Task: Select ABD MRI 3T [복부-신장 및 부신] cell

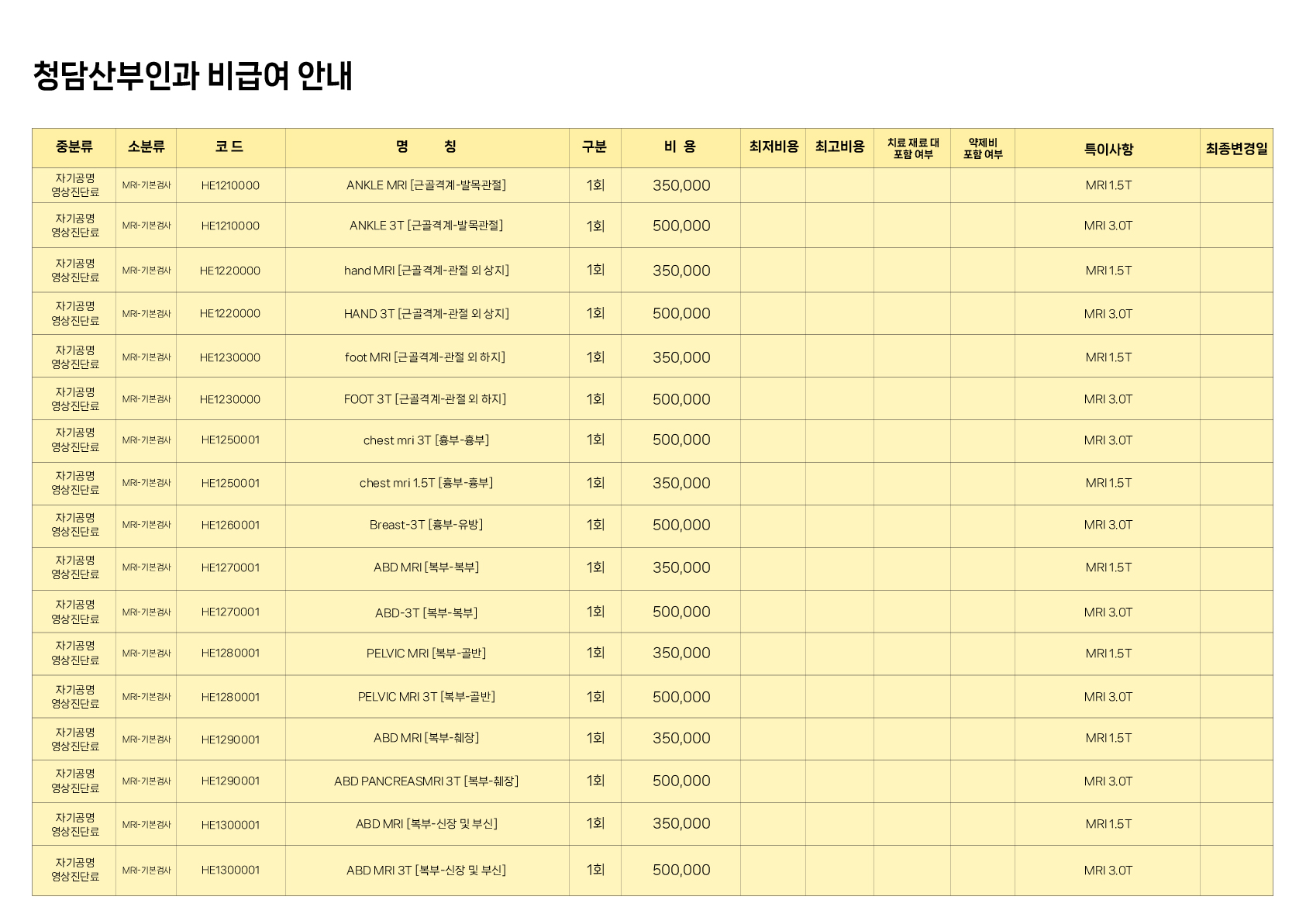Action: 426,871
